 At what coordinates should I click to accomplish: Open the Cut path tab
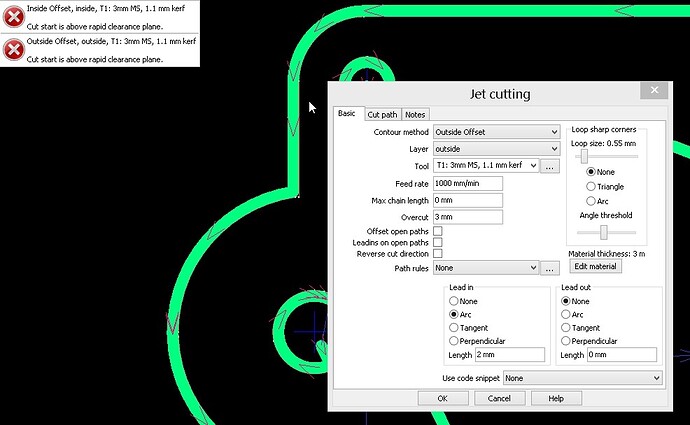pyautogui.click(x=382, y=114)
